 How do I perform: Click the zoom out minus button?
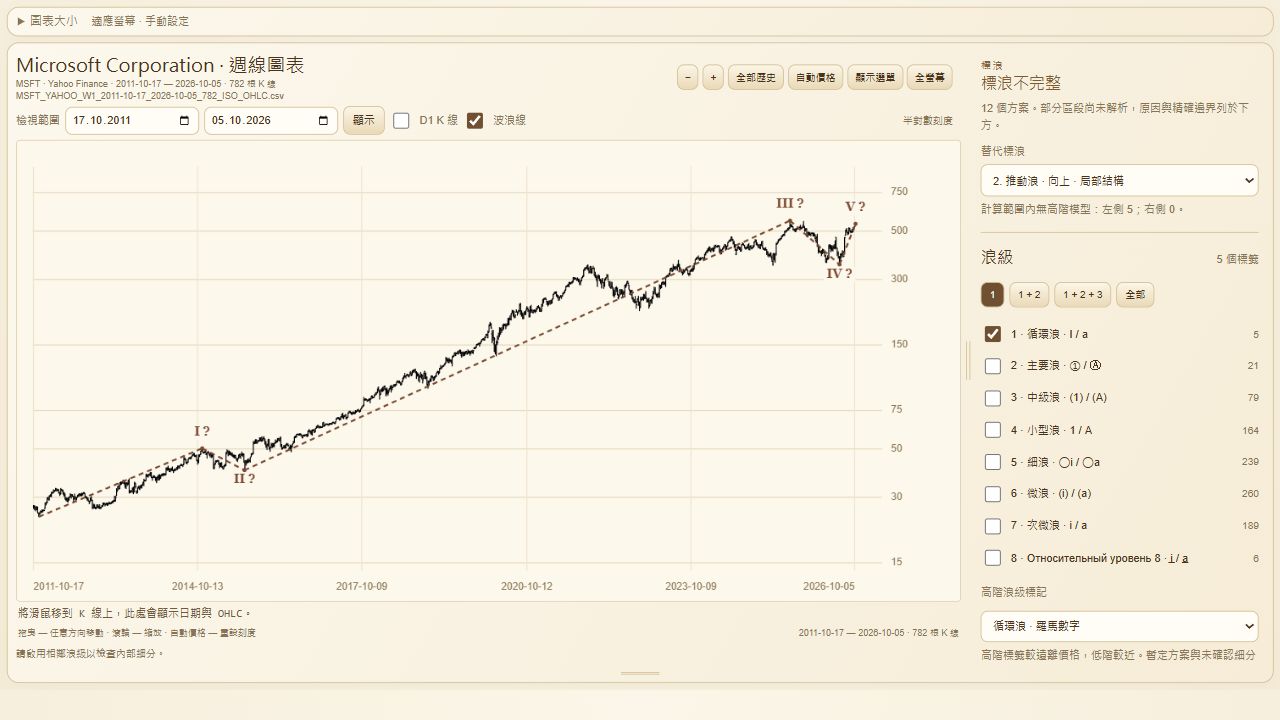pos(687,78)
